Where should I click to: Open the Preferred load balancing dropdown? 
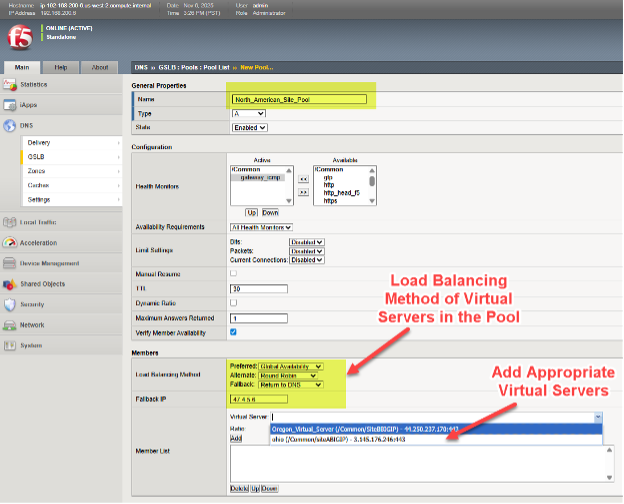[290, 366]
